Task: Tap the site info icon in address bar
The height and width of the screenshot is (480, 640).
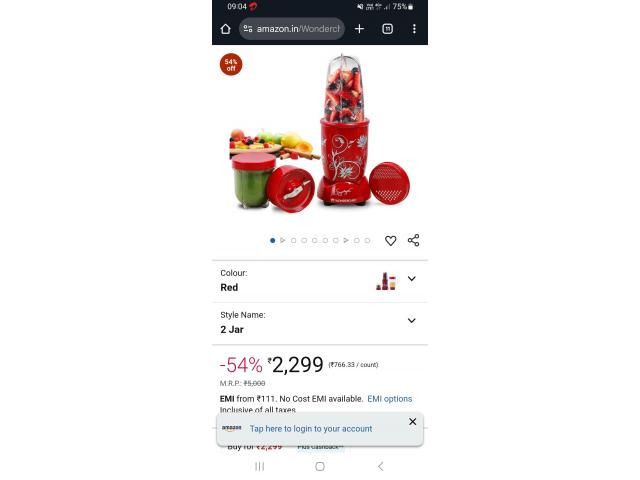Action: (x=248, y=29)
